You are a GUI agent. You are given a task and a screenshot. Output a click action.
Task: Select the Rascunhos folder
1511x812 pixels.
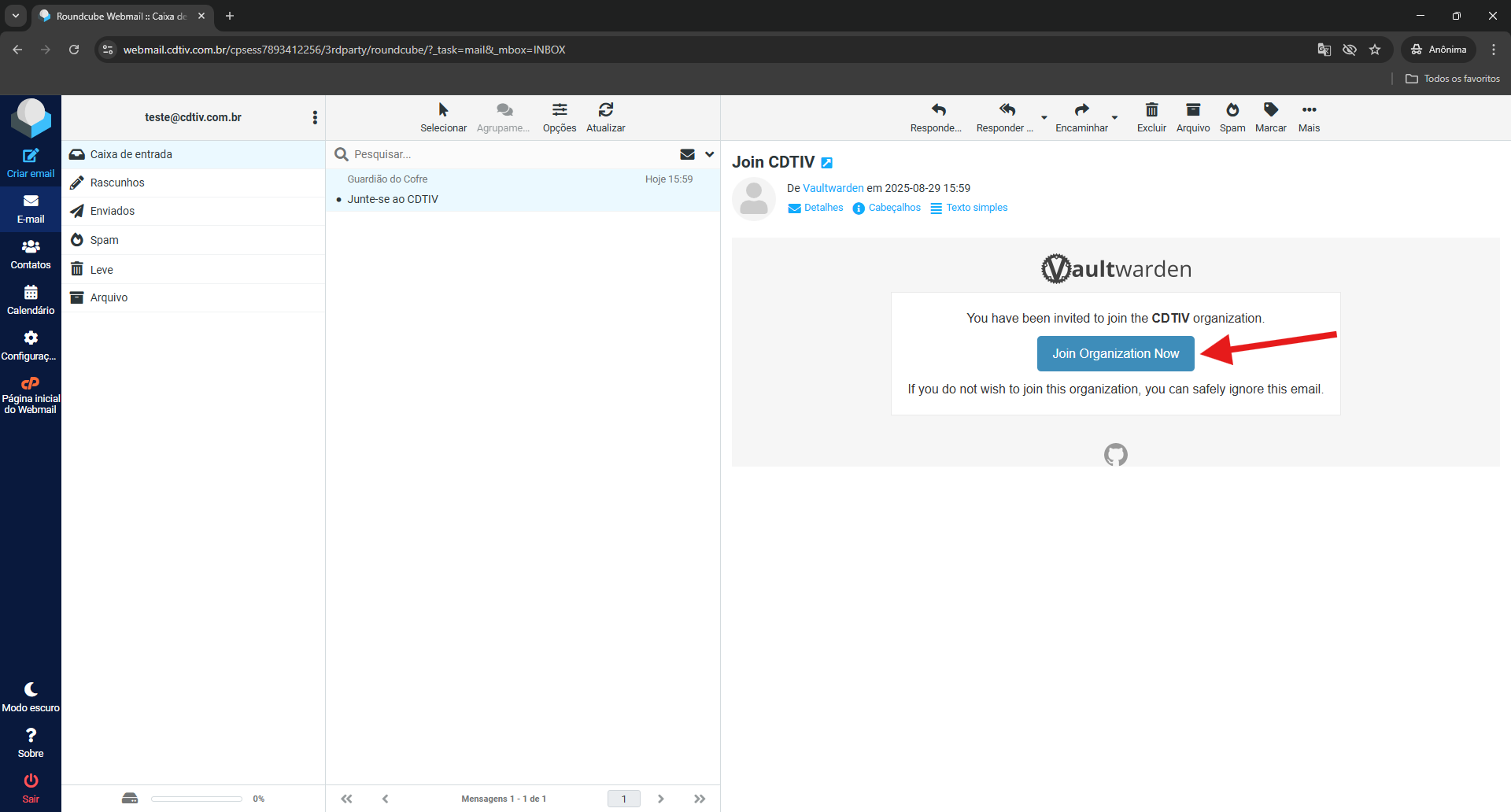(117, 183)
